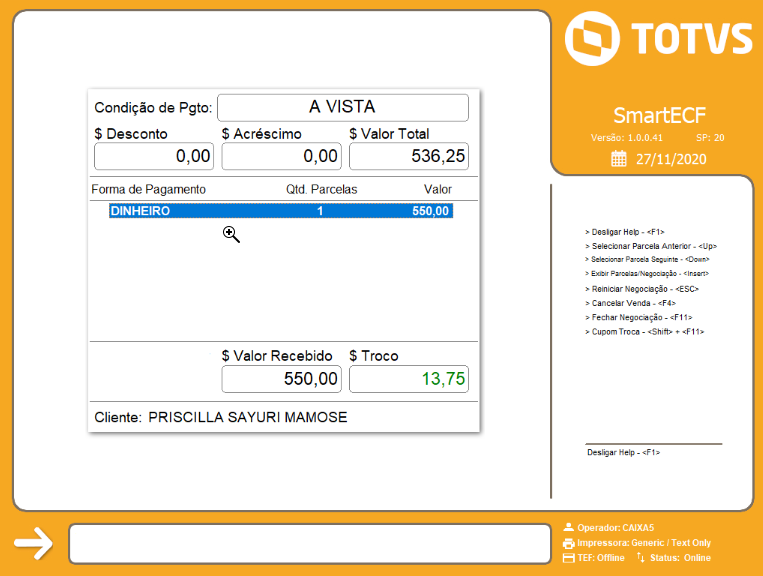Click the operator person icon
Viewport: 763px width, 576px height.
(568, 527)
